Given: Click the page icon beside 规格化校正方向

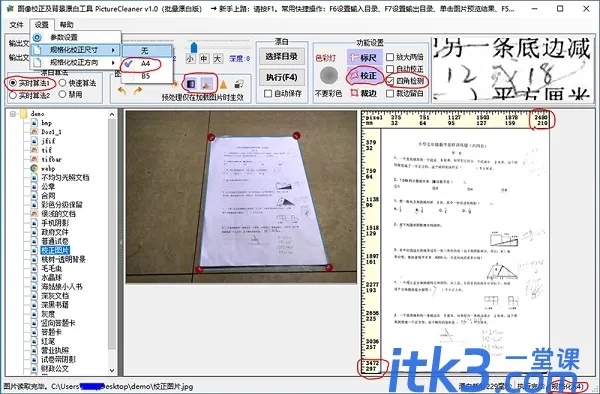Looking at the screenshot, I should point(37,62).
